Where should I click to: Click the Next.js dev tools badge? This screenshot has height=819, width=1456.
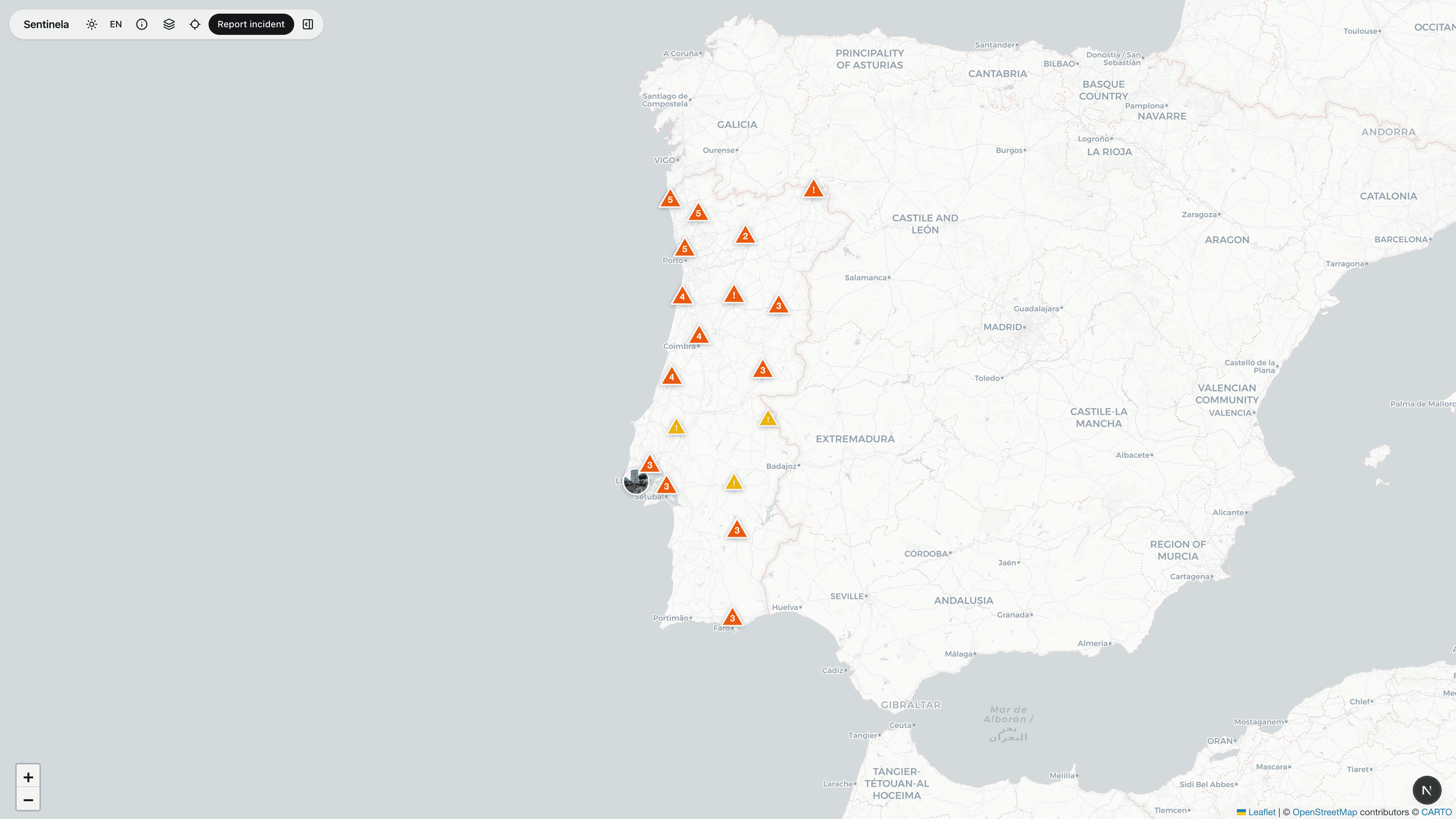(1426, 790)
